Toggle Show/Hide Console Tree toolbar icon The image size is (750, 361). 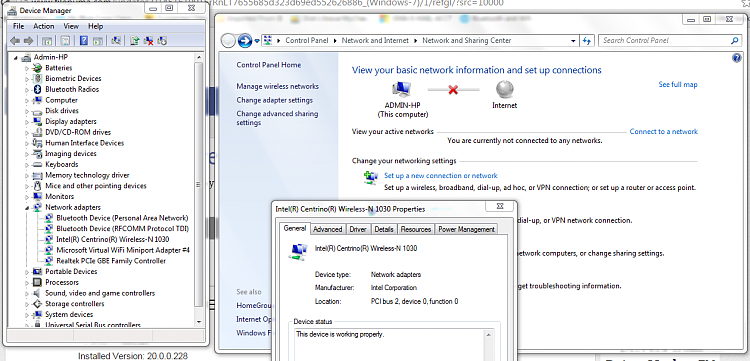pyautogui.click(x=47, y=41)
